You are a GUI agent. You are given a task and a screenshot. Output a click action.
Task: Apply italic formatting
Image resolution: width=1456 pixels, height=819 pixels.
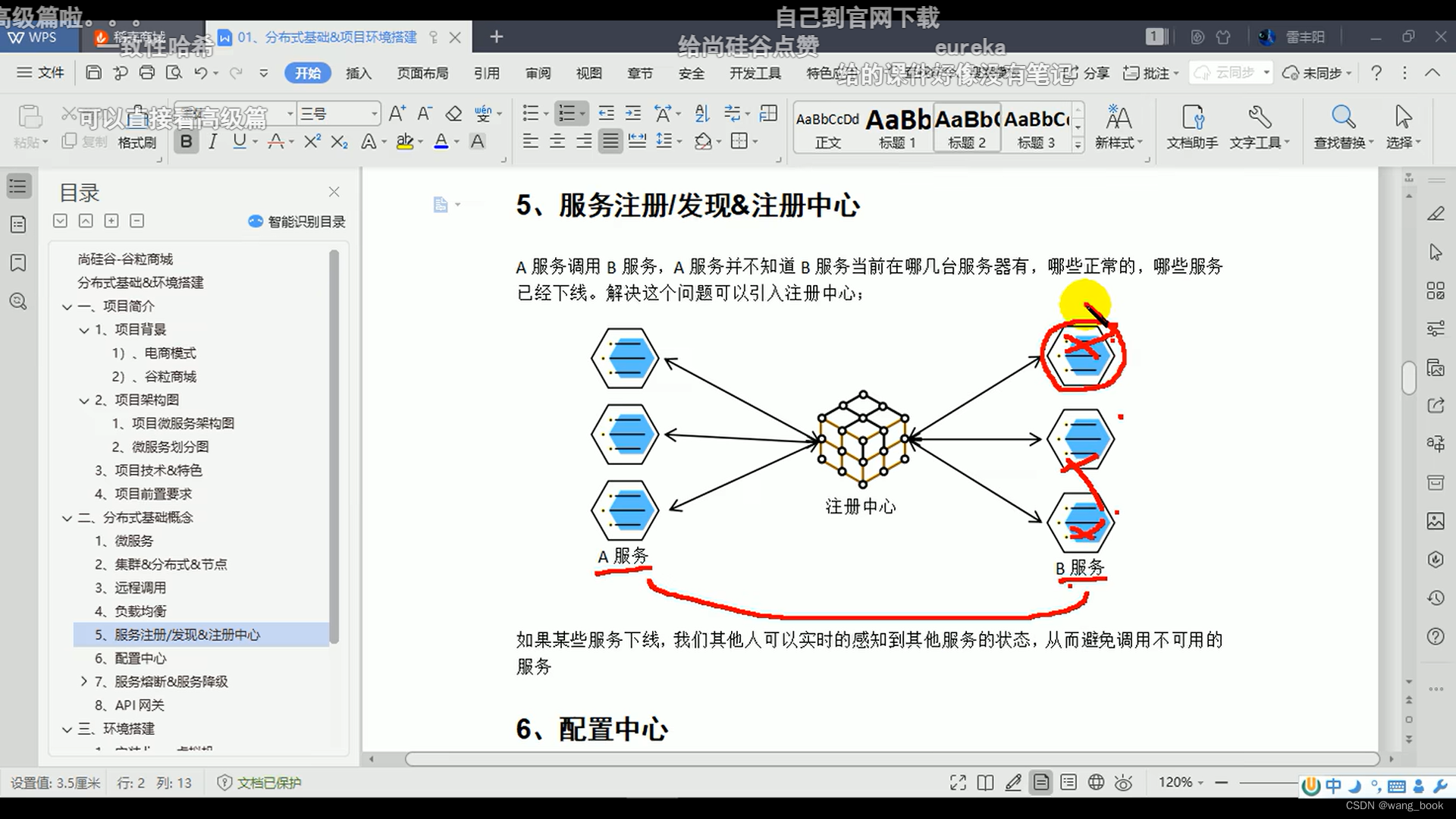pos(213,141)
